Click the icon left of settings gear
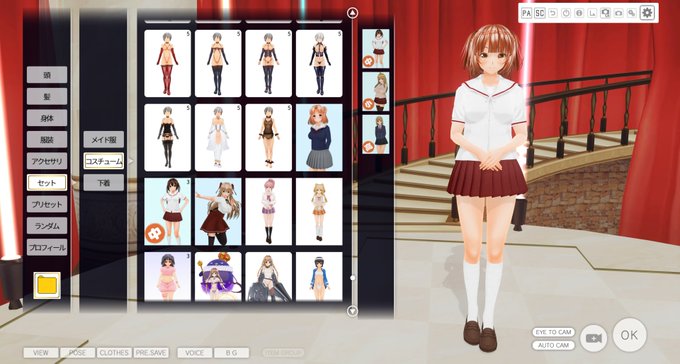Image resolution: width=680 pixels, height=364 pixels. point(631,13)
